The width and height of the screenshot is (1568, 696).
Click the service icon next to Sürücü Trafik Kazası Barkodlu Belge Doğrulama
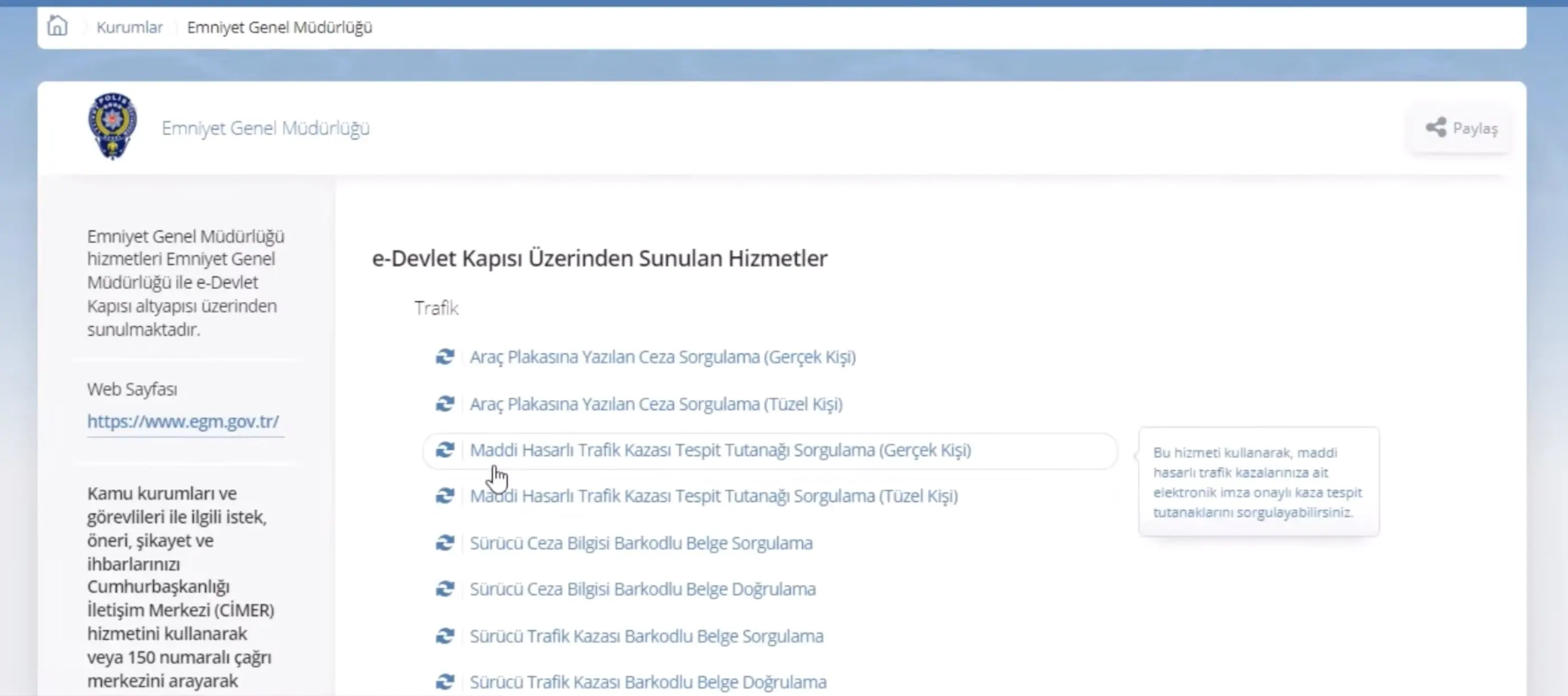click(x=445, y=681)
